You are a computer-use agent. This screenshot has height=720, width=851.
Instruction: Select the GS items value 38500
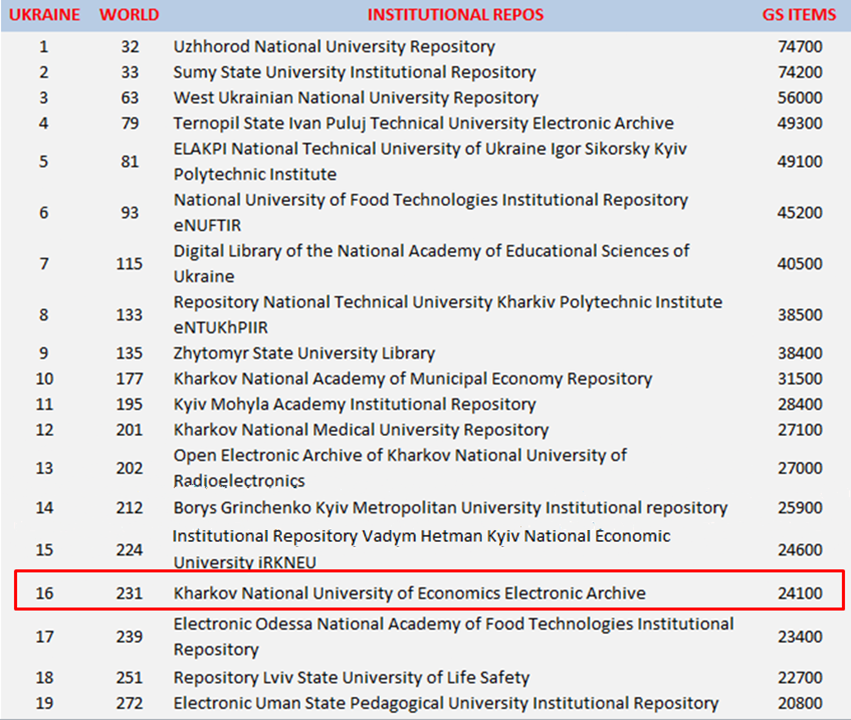pos(800,315)
